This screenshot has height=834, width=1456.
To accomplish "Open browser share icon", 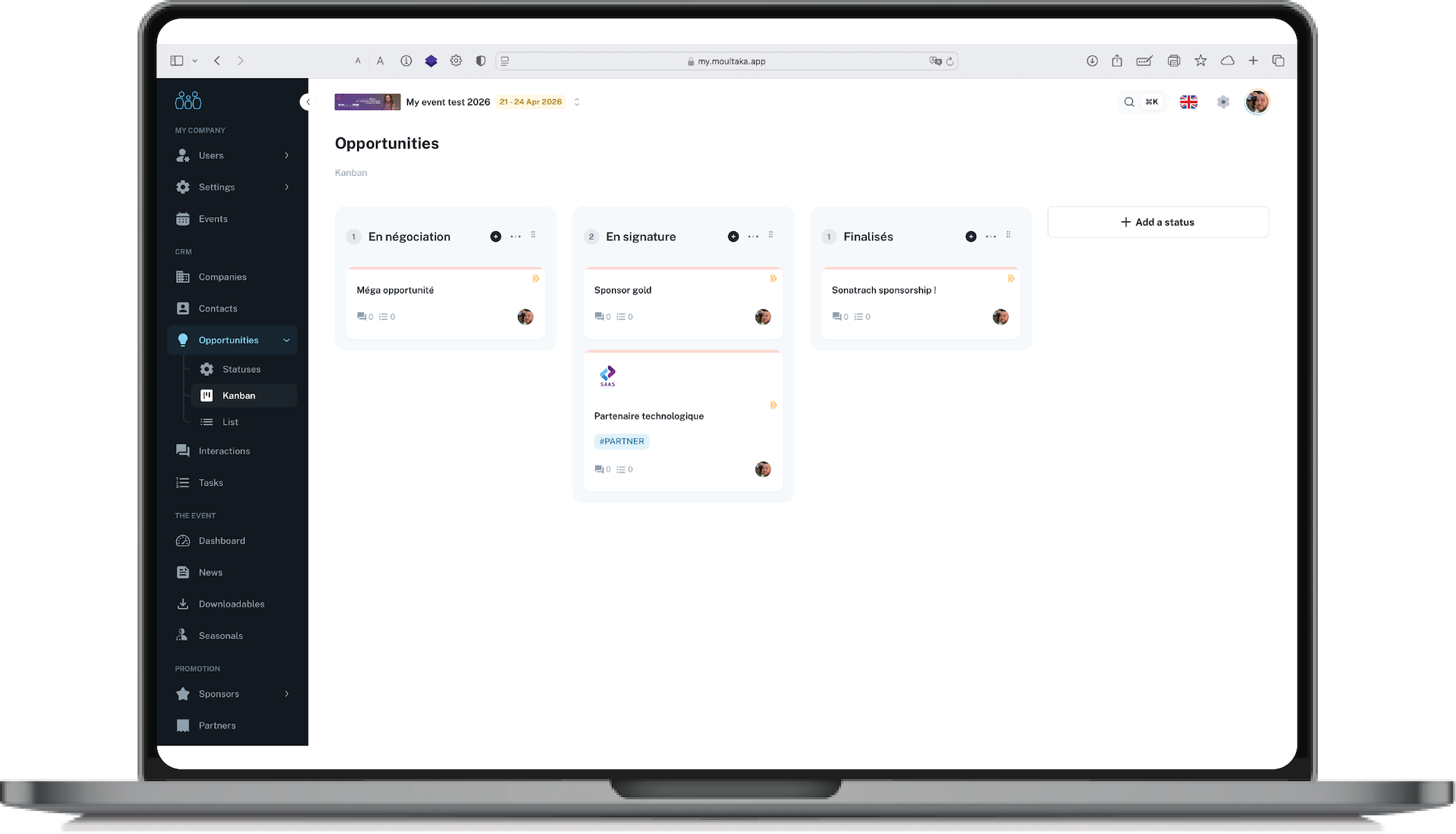I will click(x=1117, y=61).
